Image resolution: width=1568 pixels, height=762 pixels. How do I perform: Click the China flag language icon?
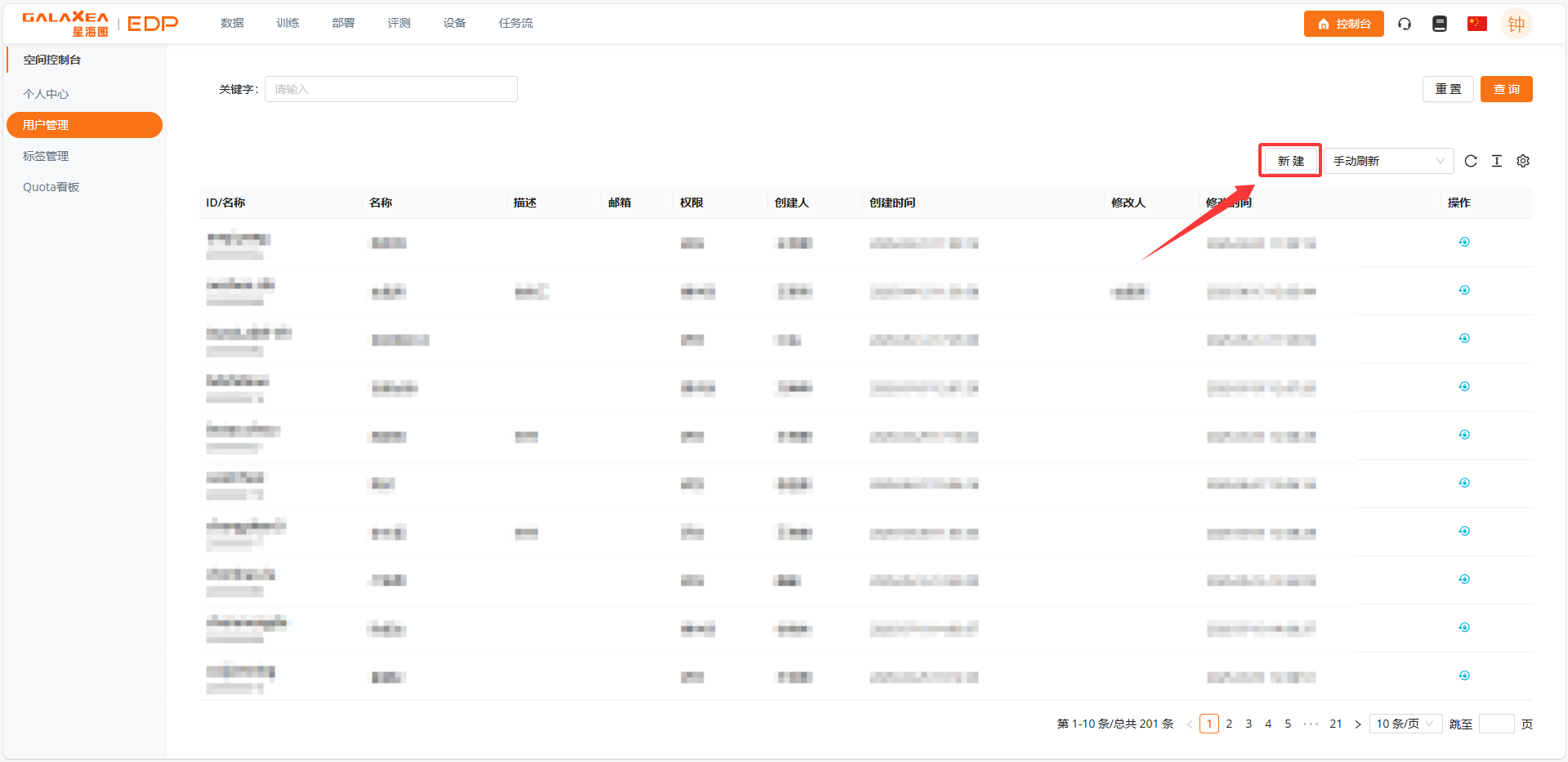(1476, 24)
